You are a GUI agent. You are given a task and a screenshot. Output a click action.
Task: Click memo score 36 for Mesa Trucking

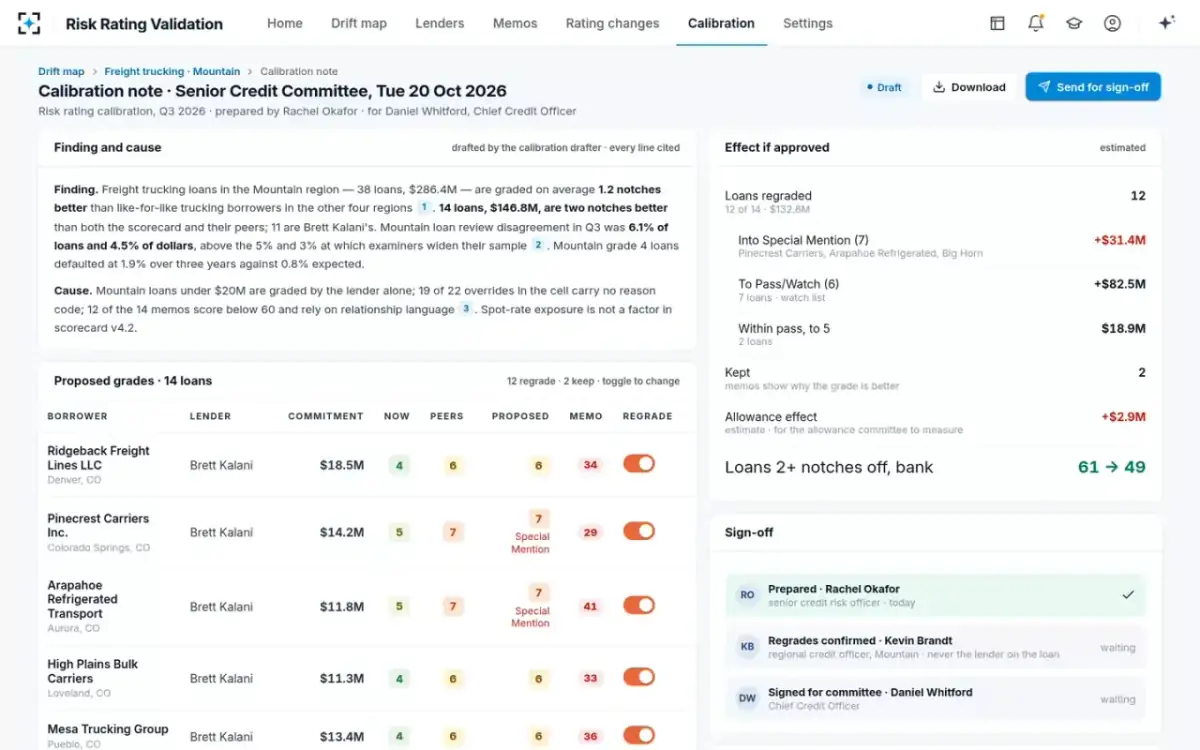click(x=590, y=736)
